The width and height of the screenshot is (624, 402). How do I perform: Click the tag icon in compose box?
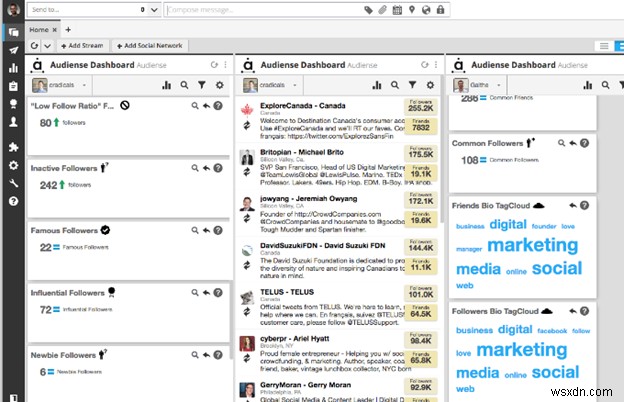pos(369,10)
